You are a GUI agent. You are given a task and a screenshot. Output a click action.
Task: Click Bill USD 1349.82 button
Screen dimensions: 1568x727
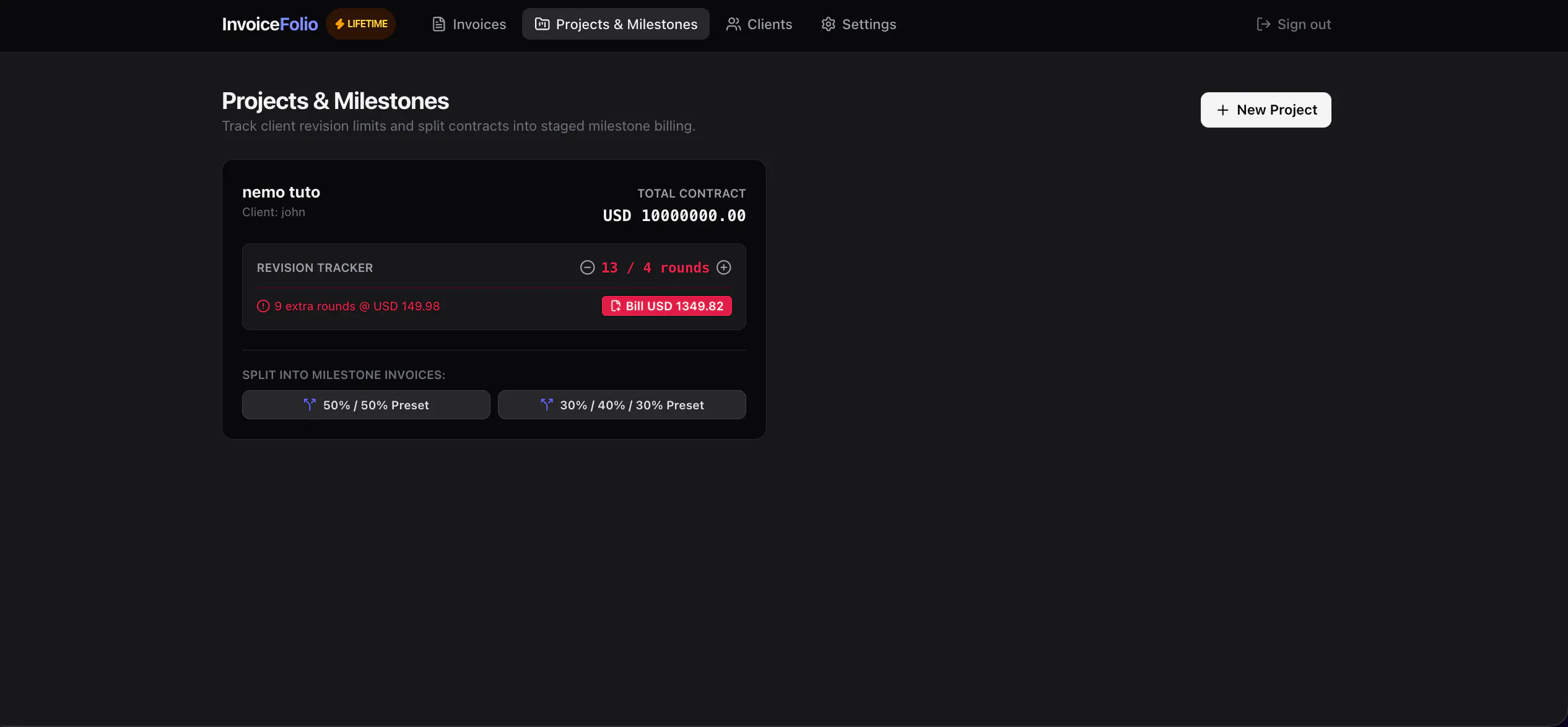click(667, 306)
